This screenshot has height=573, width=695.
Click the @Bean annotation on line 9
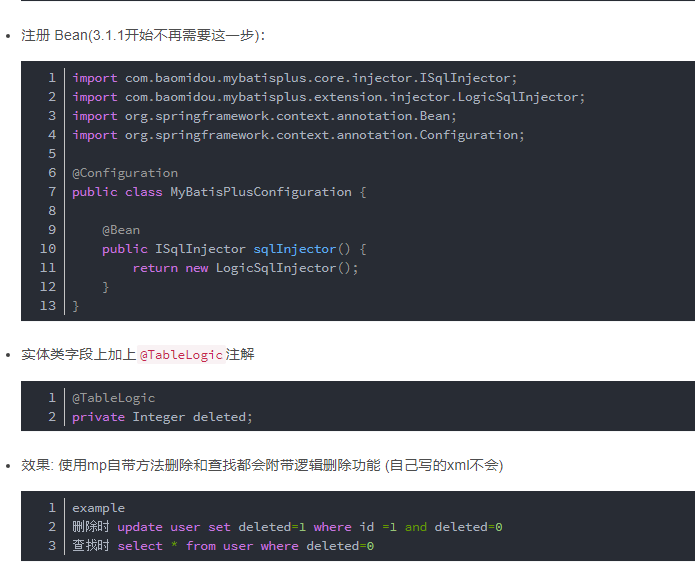pyautogui.click(x=121, y=230)
